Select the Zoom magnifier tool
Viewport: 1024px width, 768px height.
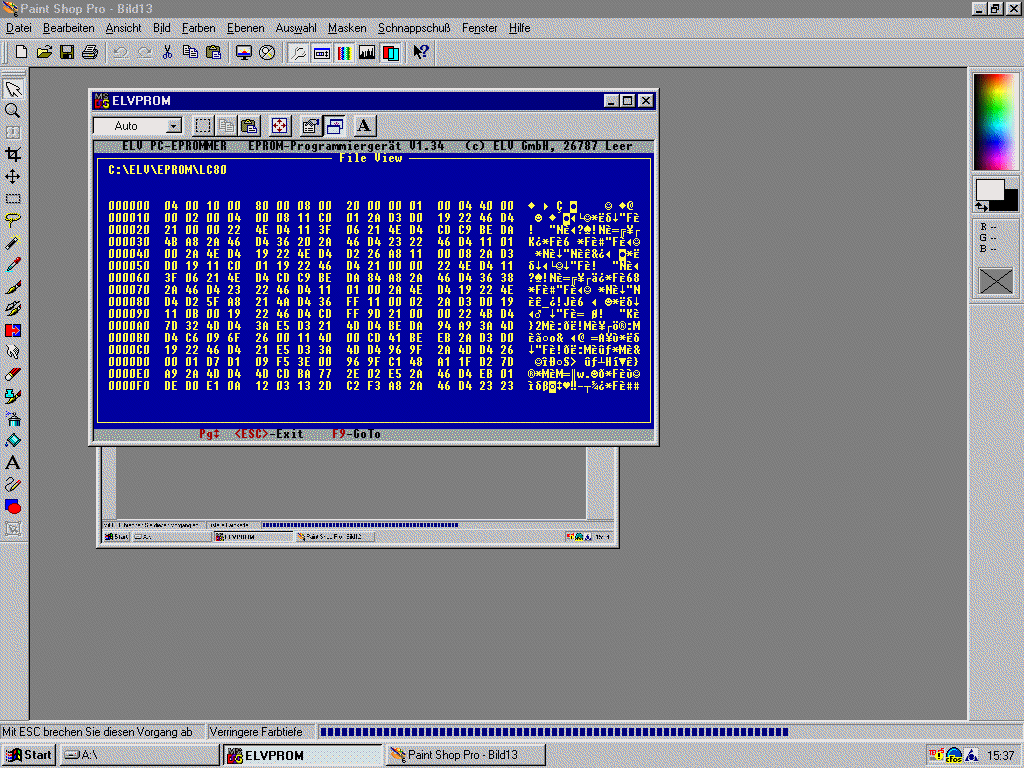tap(13, 110)
